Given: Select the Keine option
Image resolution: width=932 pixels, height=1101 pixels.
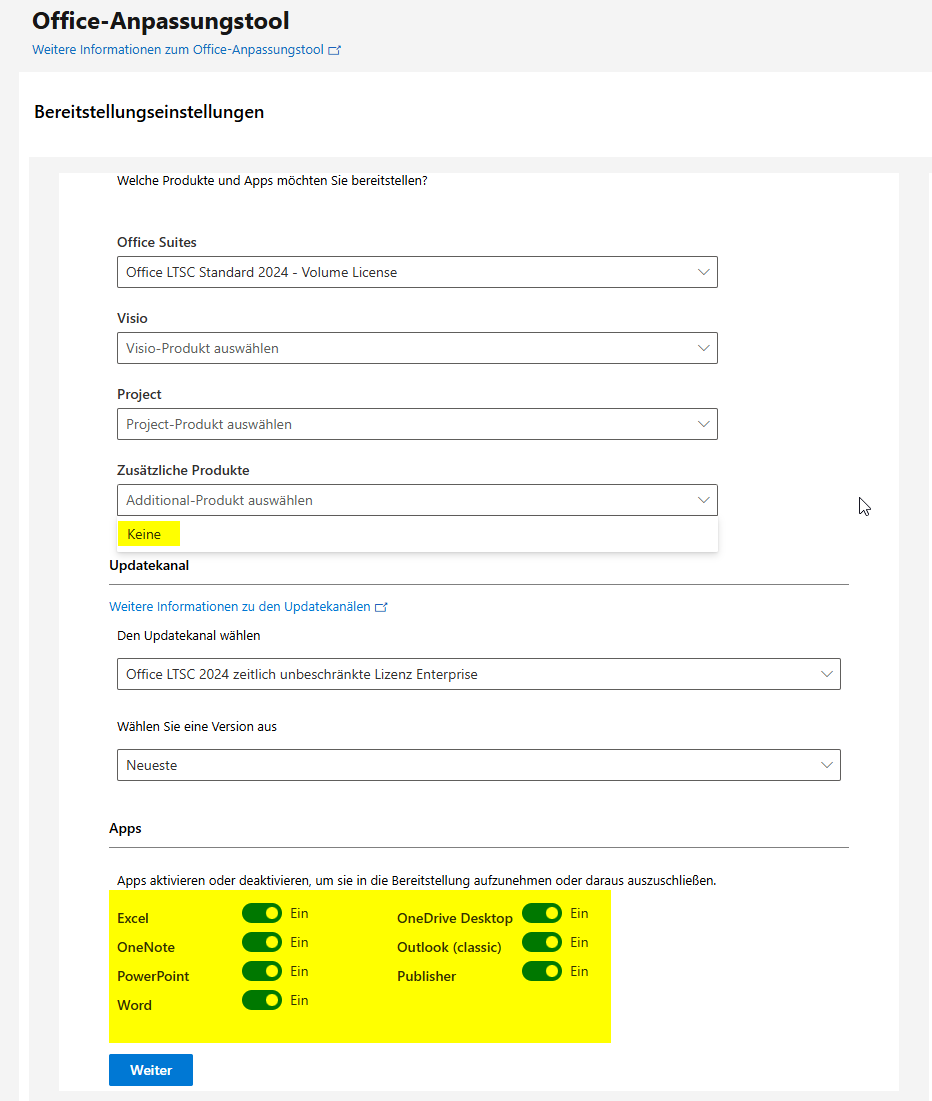Looking at the screenshot, I should [144, 534].
